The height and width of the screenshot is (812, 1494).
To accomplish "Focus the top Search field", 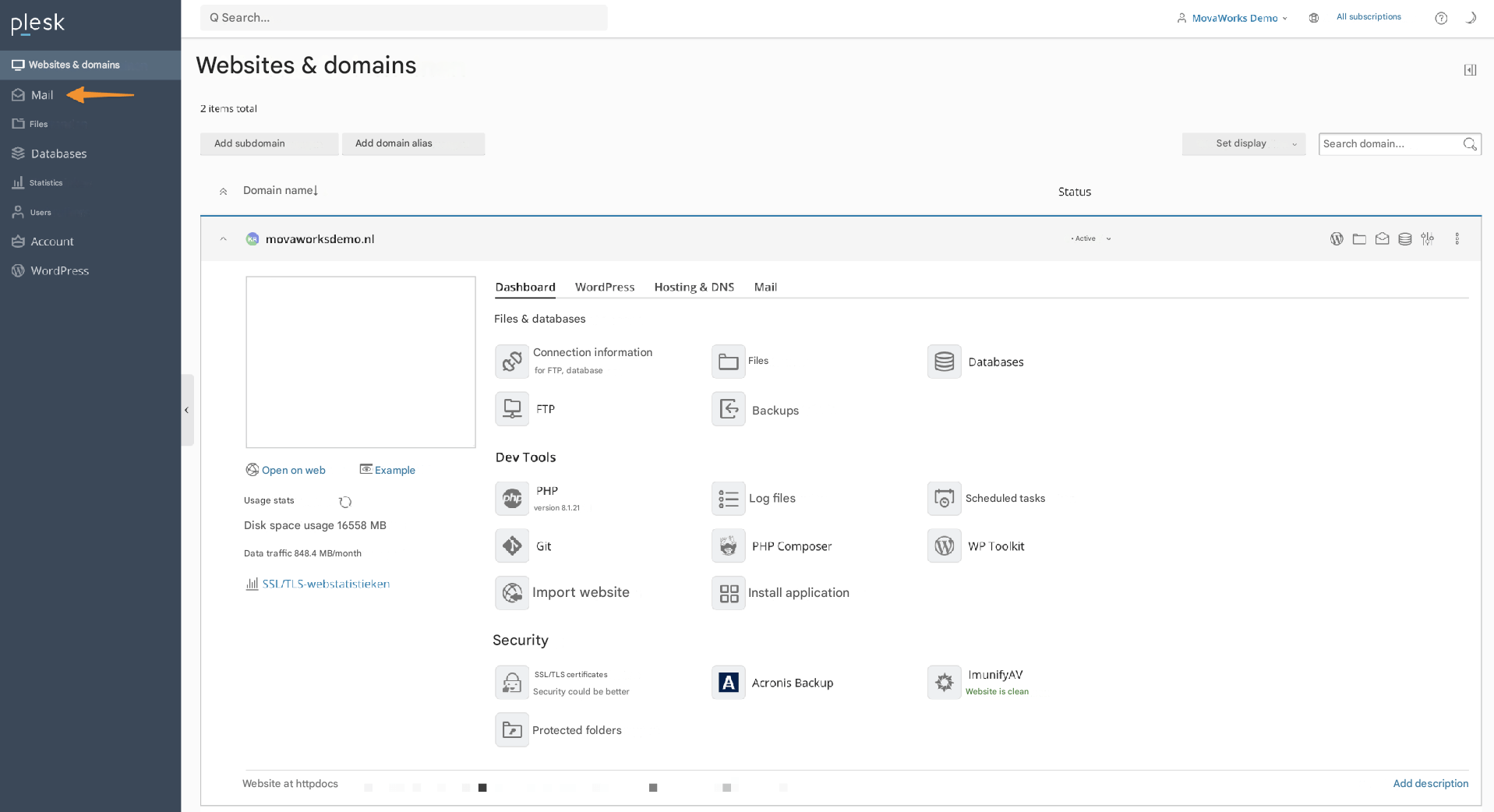I will click(x=404, y=18).
